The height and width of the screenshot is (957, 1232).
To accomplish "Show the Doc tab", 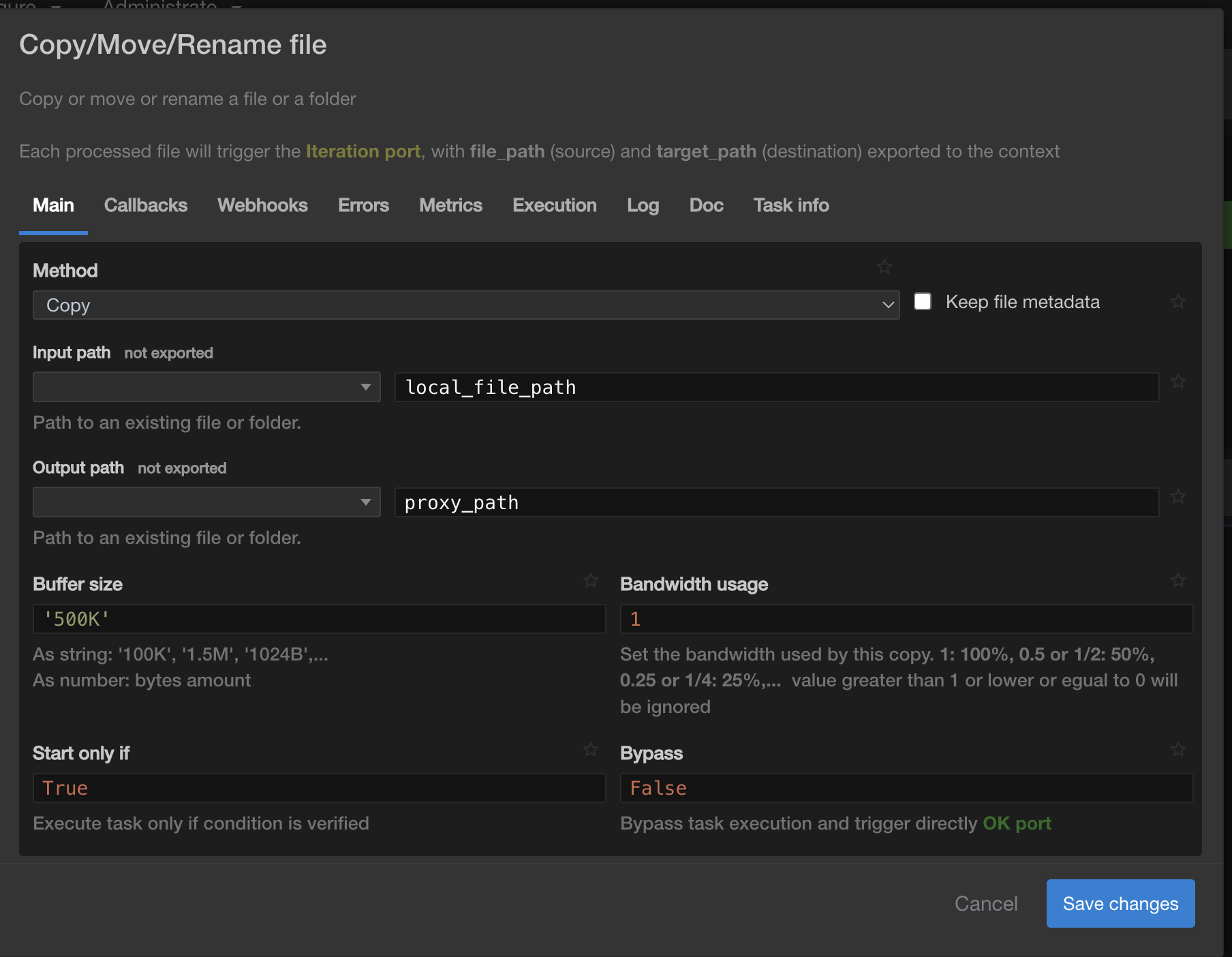I will [x=706, y=205].
